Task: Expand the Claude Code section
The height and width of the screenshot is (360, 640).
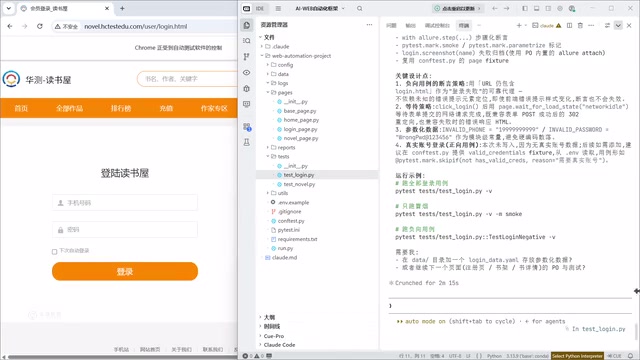Action: coord(279,345)
